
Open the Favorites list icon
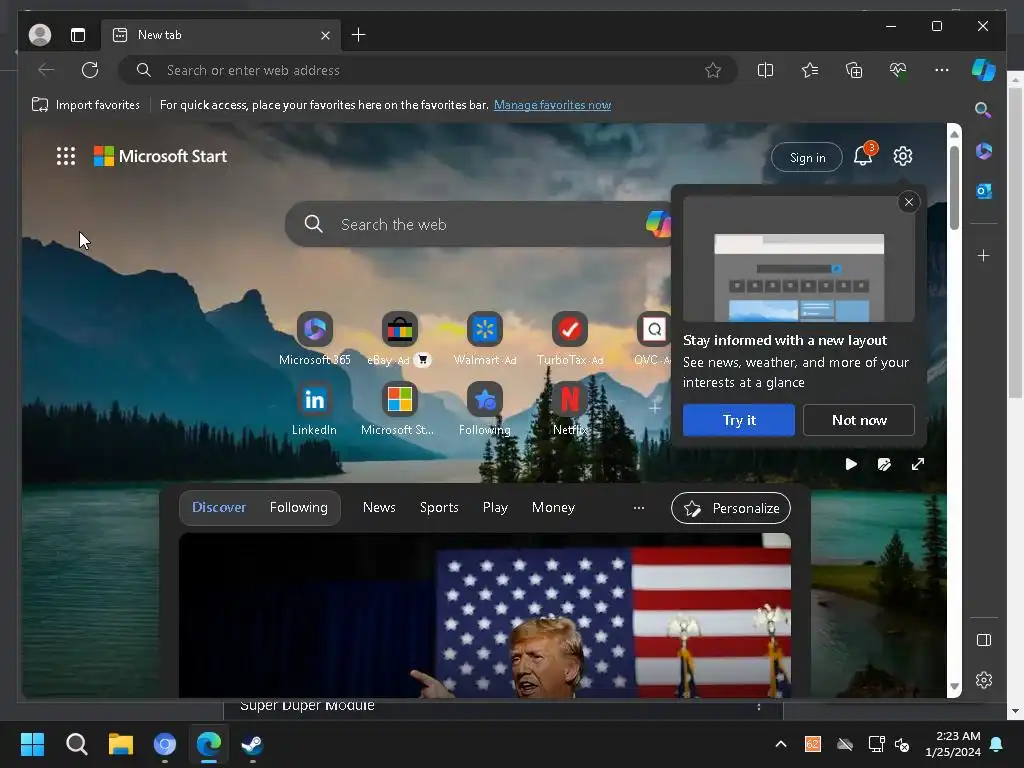pyautogui.click(x=810, y=70)
